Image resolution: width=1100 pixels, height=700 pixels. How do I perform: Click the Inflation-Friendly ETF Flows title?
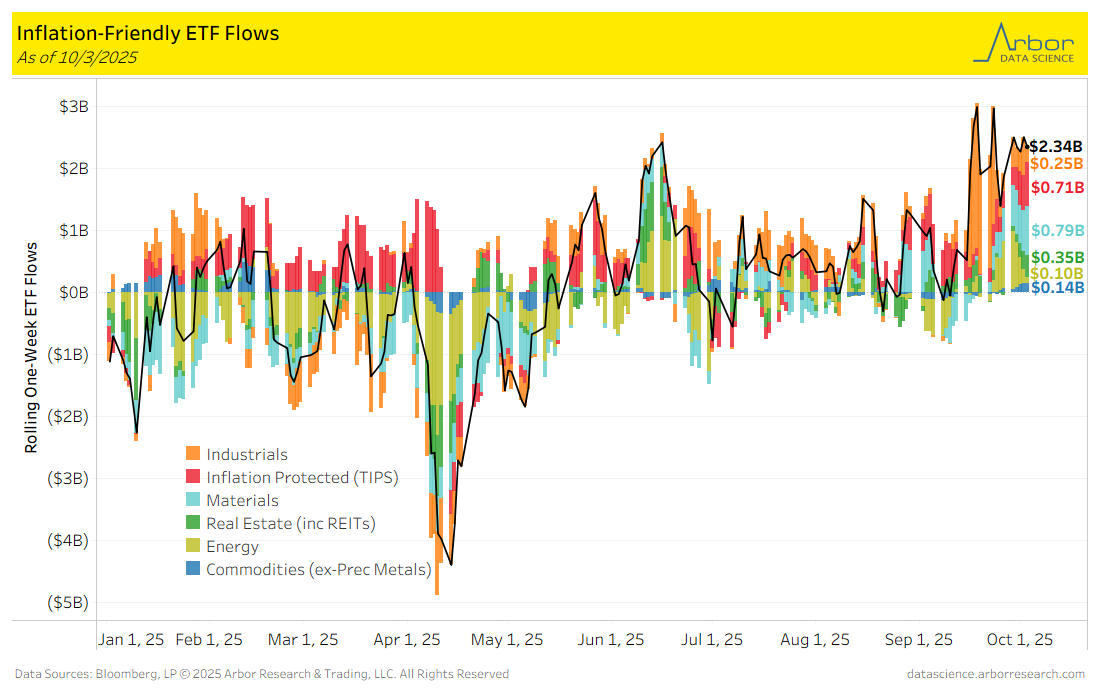[x=148, y=33]
